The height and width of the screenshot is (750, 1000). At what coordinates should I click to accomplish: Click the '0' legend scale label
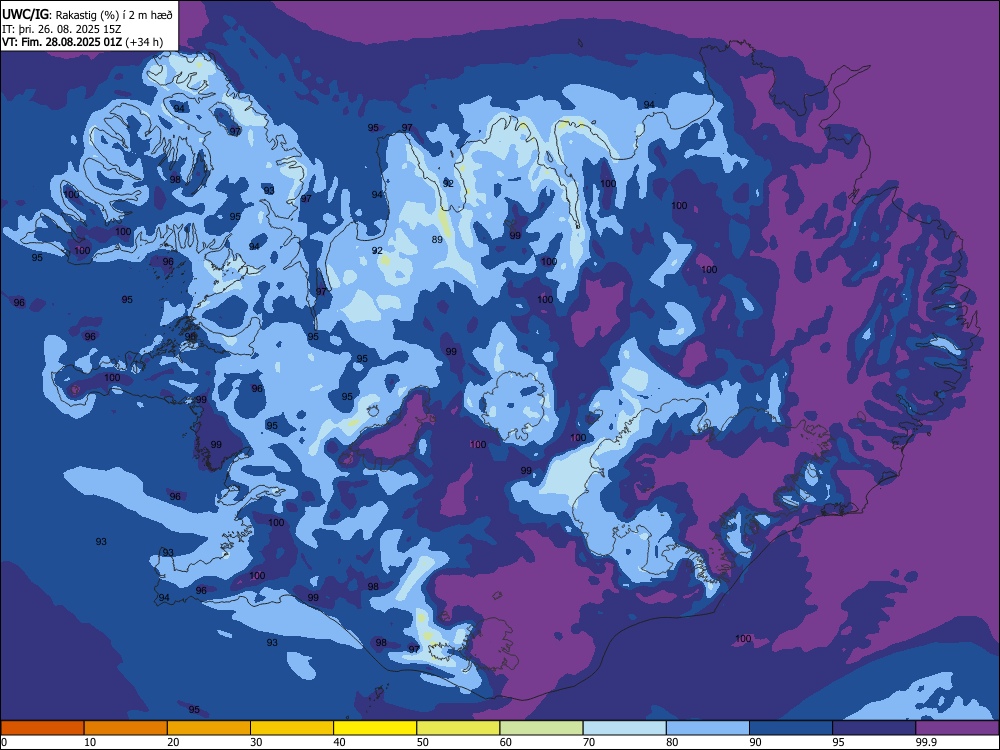click(x=4, y=742)
